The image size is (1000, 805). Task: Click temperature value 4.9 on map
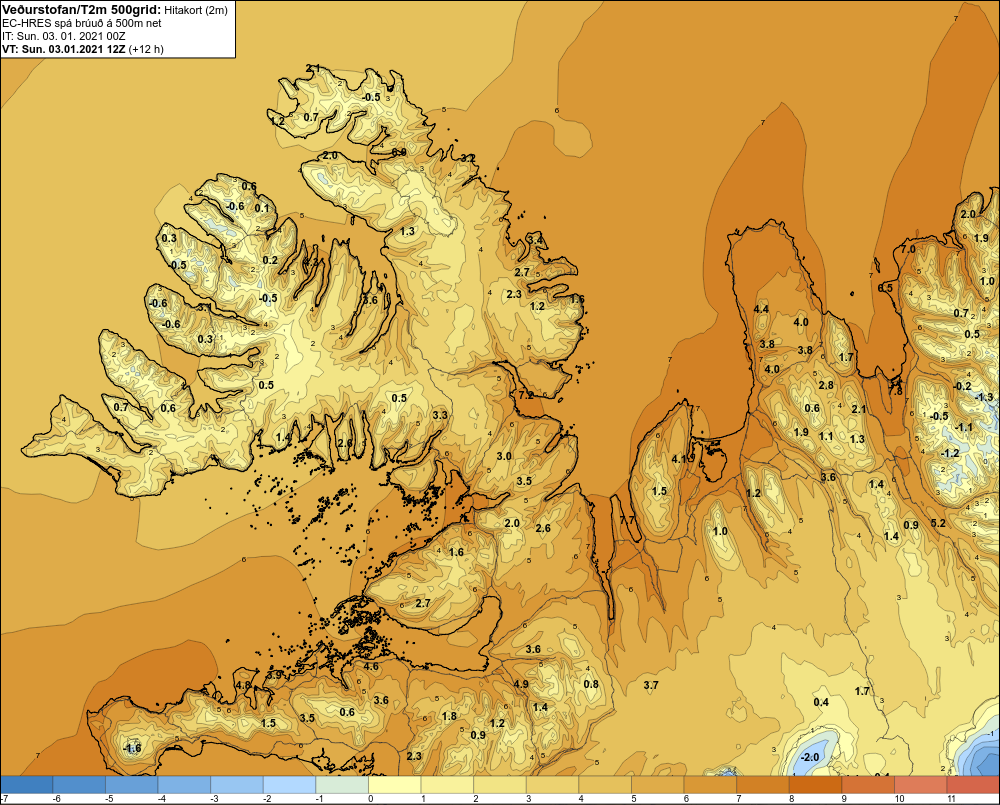(521, 684)
